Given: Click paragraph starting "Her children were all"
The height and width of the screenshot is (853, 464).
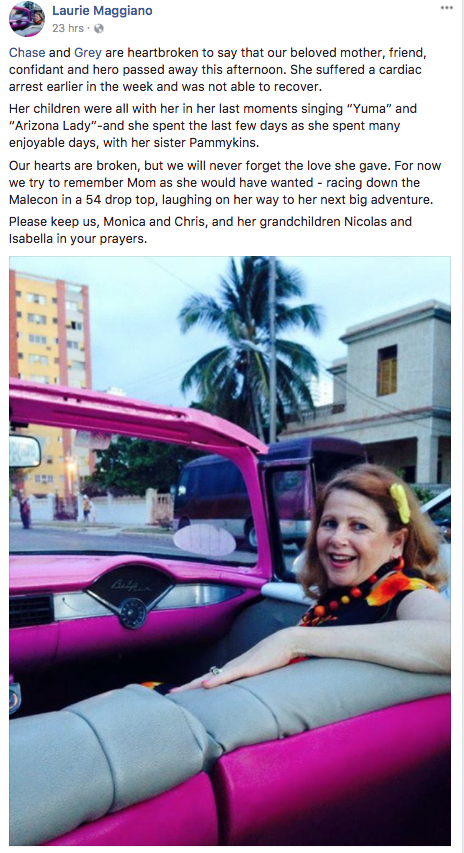Looking at the screenshot, I should pos(213,126).
